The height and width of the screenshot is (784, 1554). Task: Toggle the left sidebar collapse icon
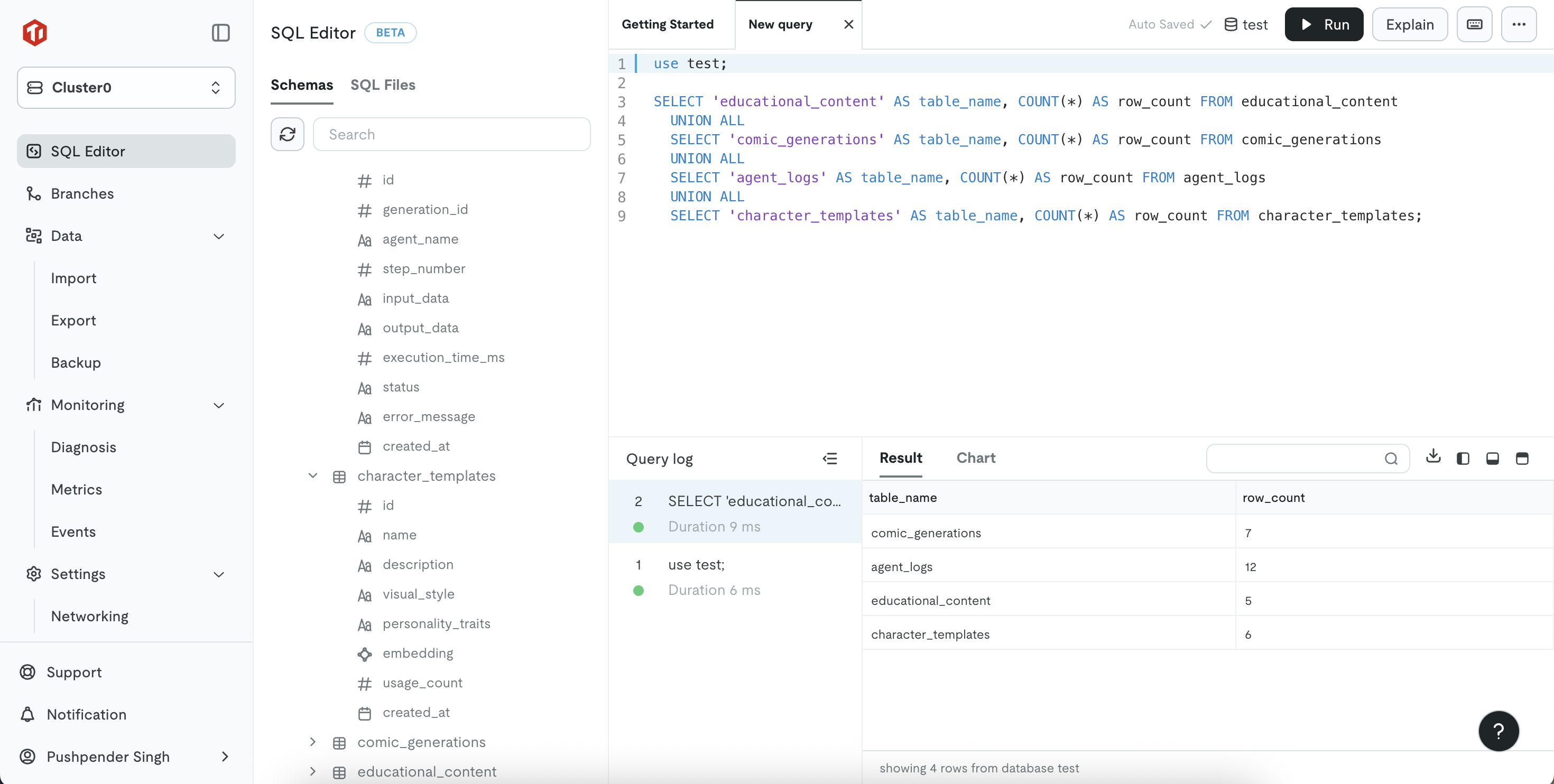(221, 33)
